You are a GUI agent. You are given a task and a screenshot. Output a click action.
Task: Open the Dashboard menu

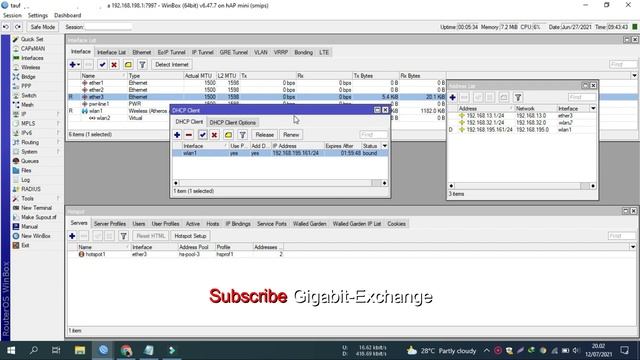(x=68, y=16)
